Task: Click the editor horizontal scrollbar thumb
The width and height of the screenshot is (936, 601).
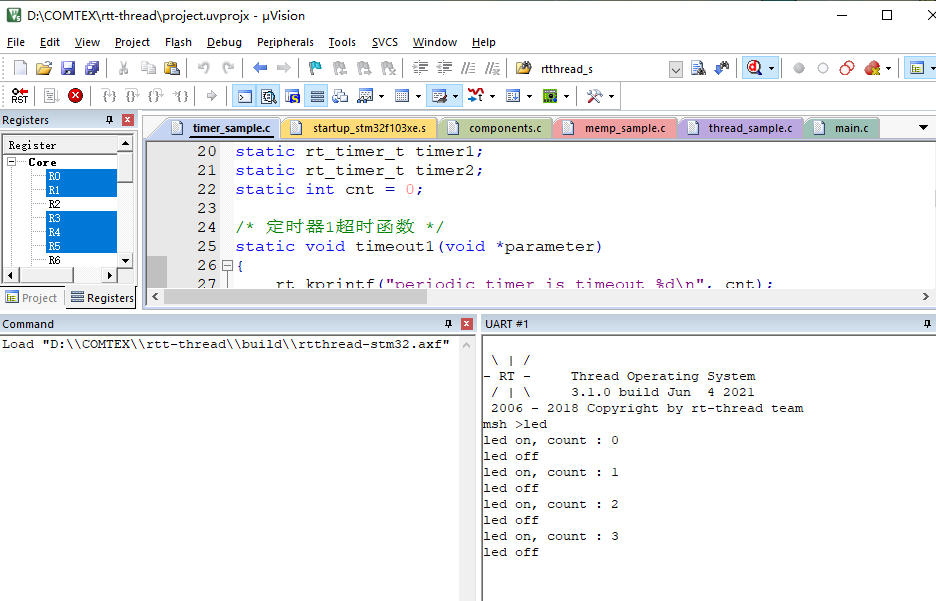Action: (x=295, y=297)
